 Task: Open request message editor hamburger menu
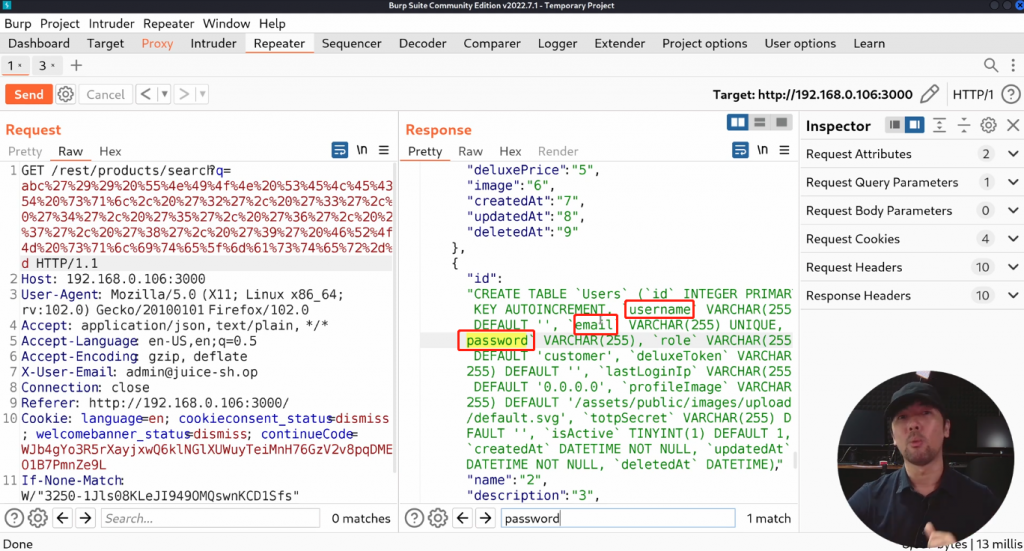tap(383, 151)
